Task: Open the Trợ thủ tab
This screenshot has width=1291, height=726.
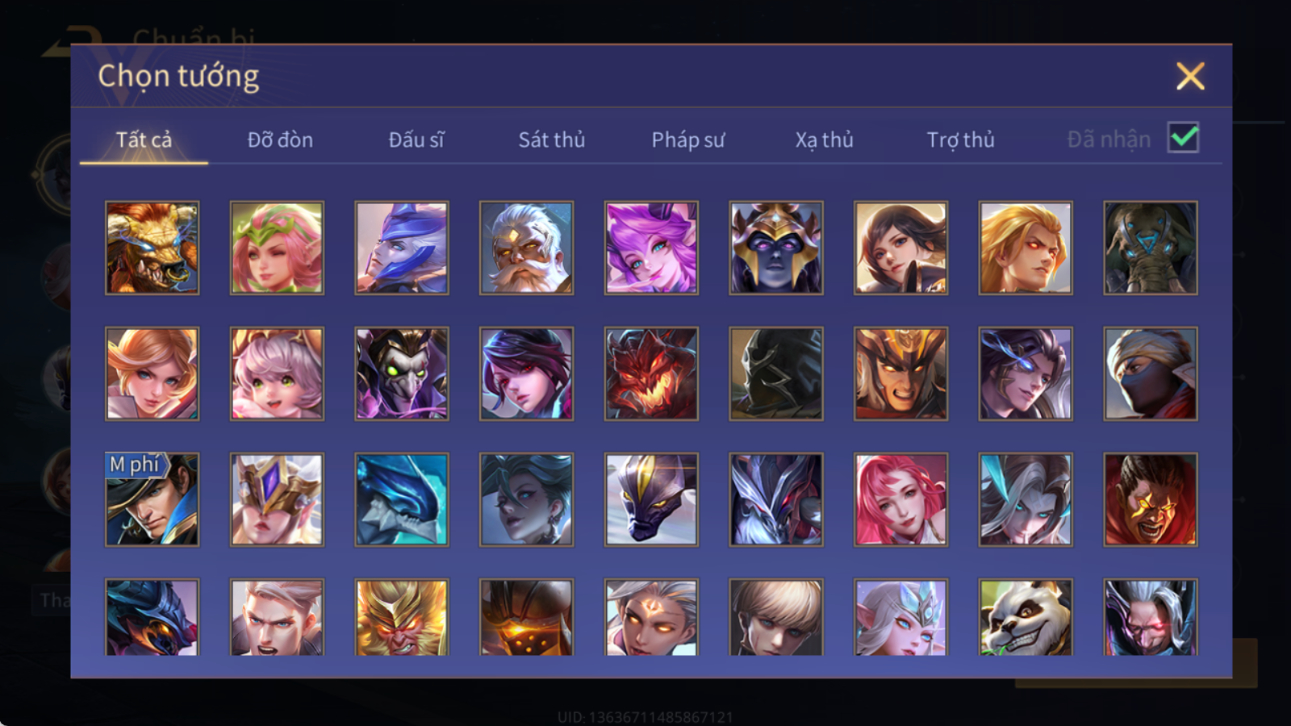Action: 960,140
